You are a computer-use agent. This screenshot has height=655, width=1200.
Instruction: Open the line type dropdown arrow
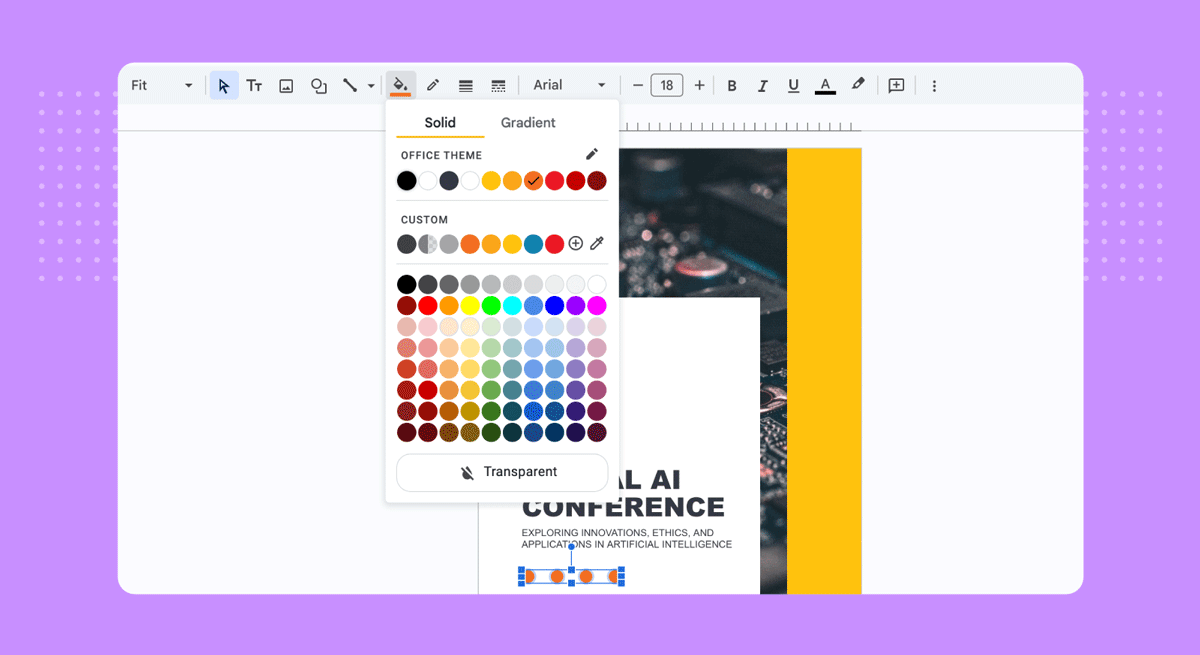[371, 86]
